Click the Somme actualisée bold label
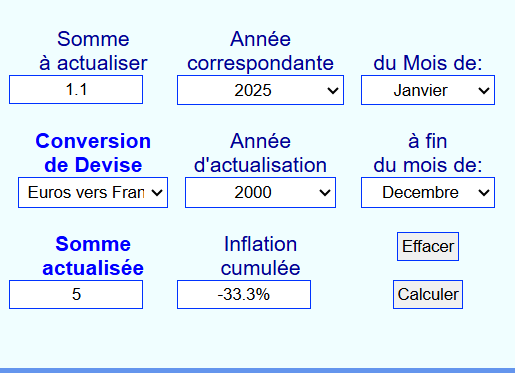Viewport: 515px width, 373px height. pyautogui.click(x=93, y=256)
